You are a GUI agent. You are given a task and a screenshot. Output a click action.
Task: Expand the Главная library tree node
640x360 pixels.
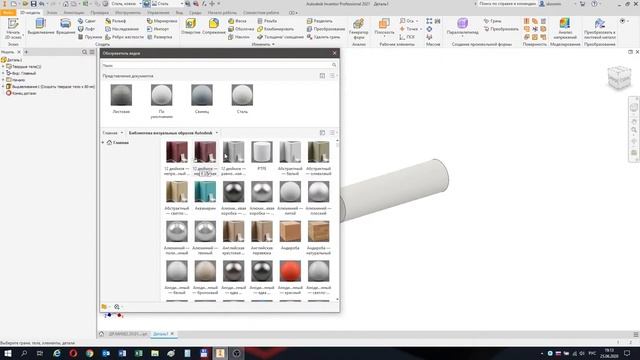103,142
